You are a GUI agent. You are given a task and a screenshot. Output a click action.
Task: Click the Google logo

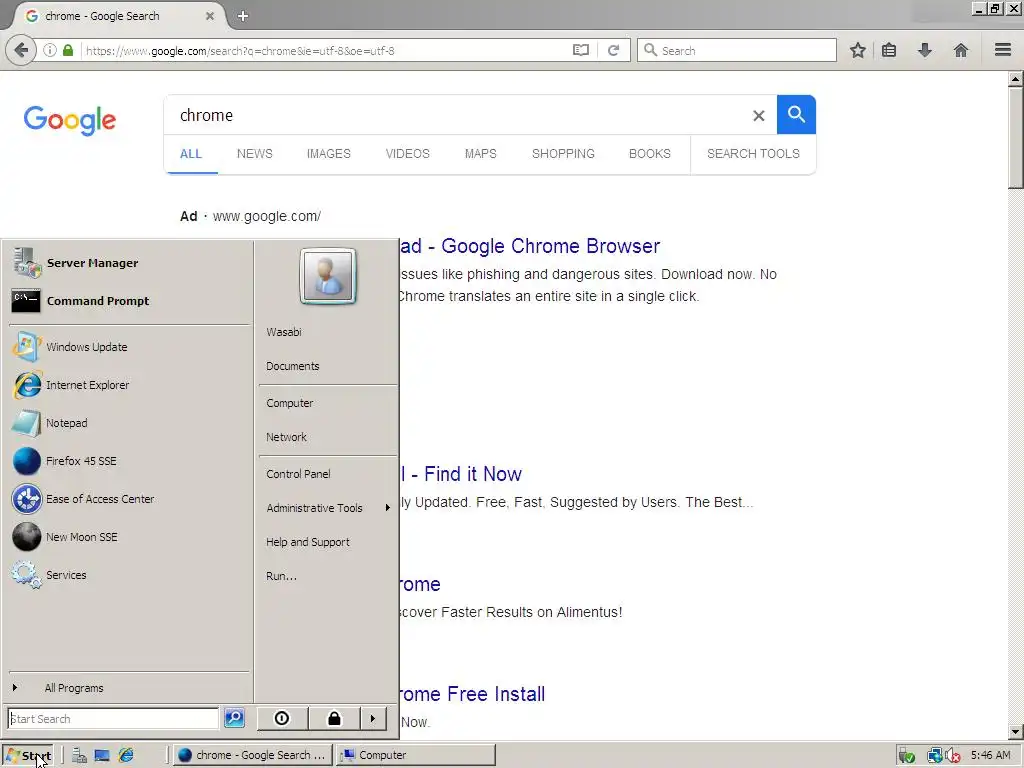70,120
